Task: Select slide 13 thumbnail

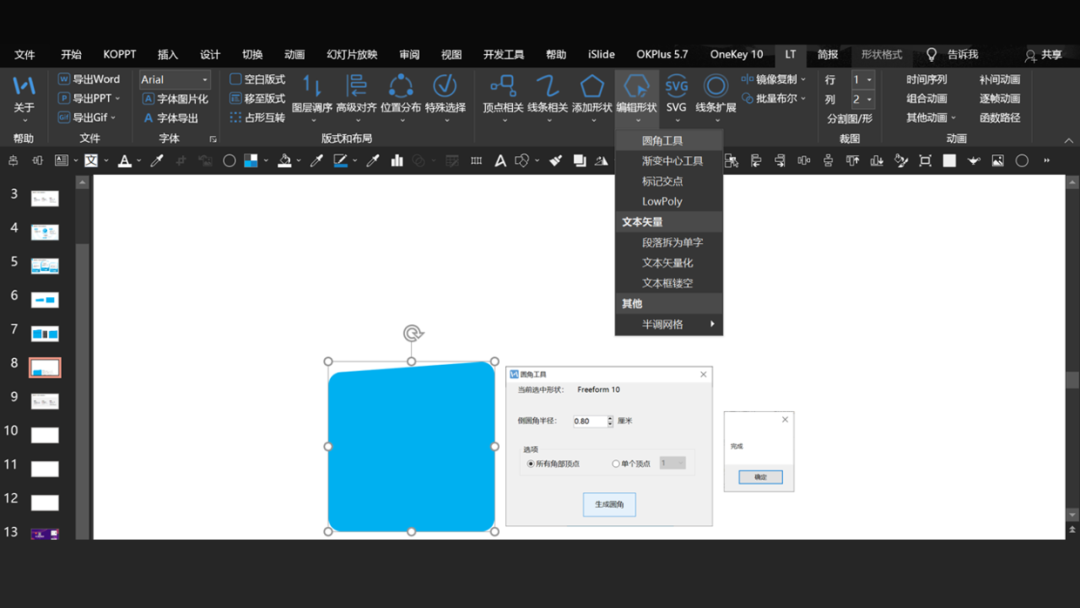Action: [45, 534]
